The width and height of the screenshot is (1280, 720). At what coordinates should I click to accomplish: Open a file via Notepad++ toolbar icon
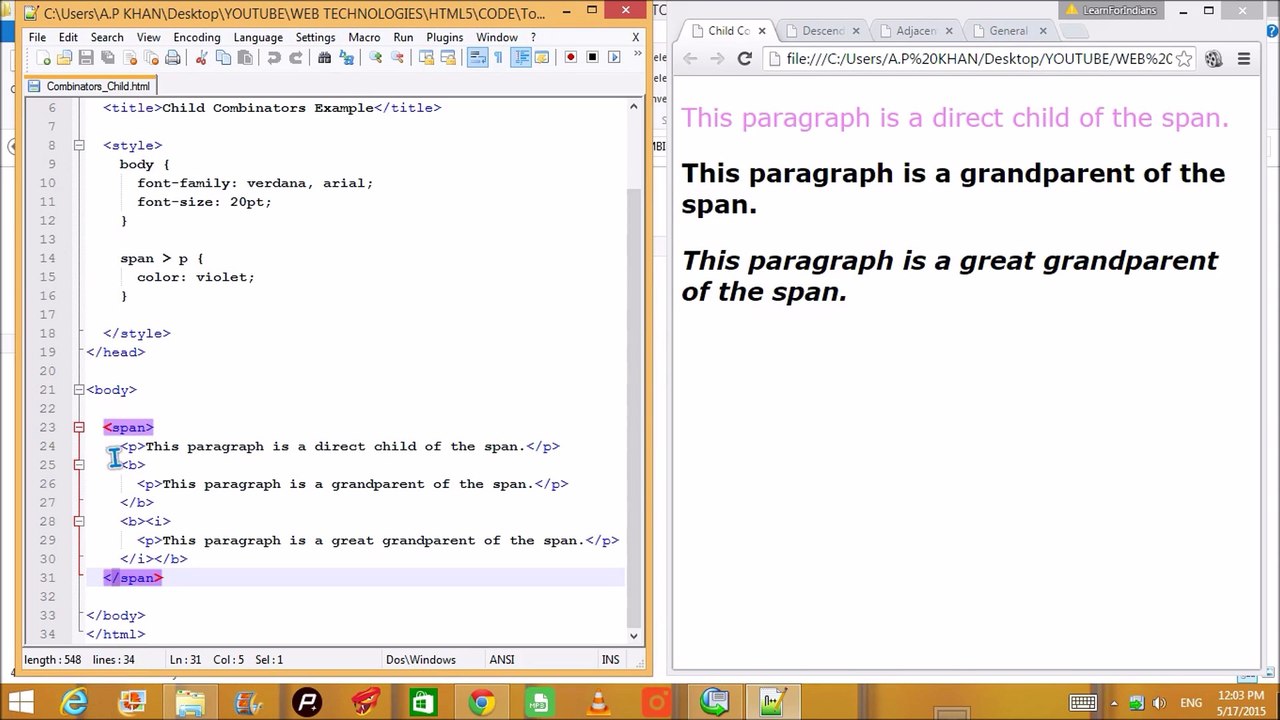[x=64, y=58]
